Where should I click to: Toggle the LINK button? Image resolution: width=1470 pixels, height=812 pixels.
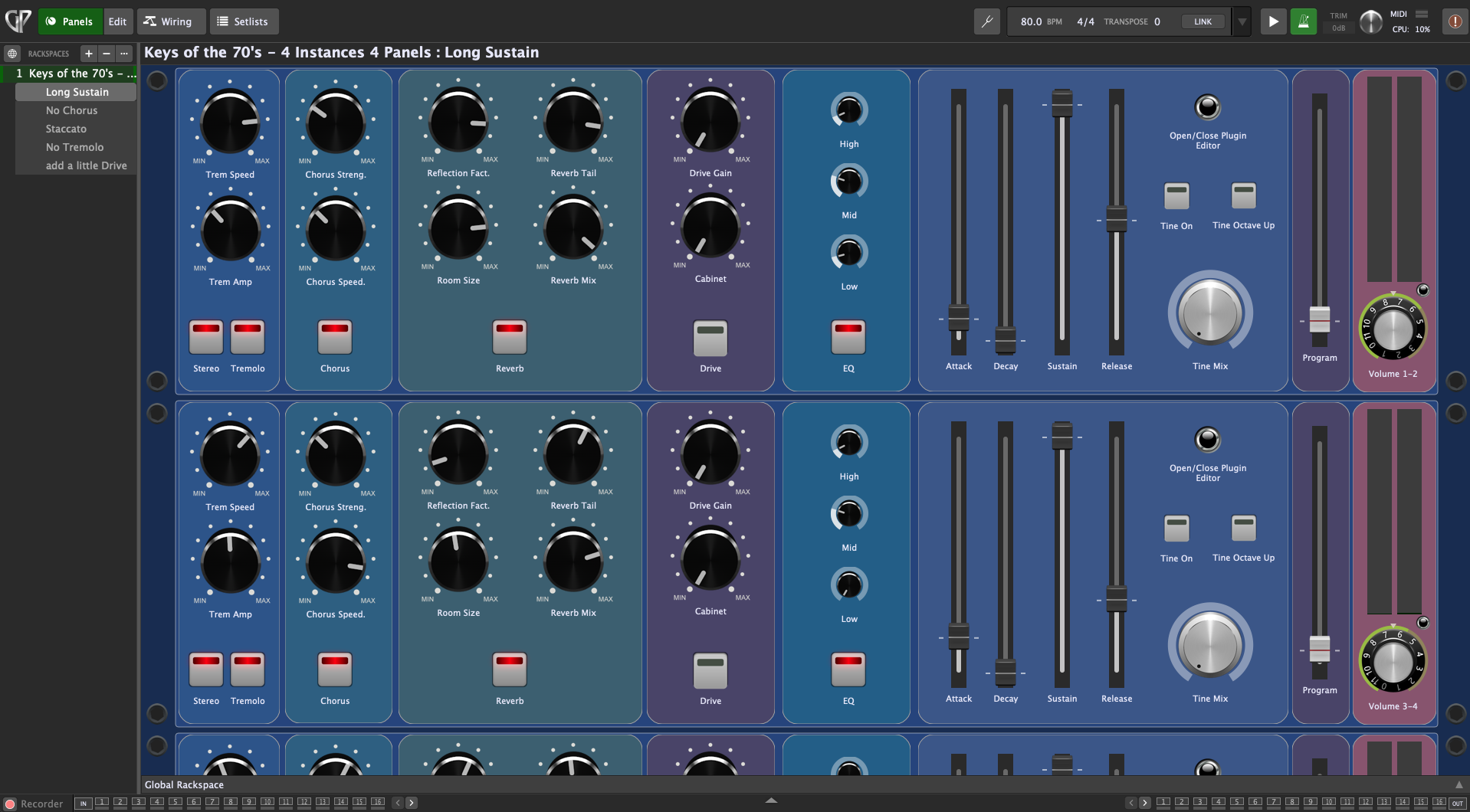[x=1203, y=21]
